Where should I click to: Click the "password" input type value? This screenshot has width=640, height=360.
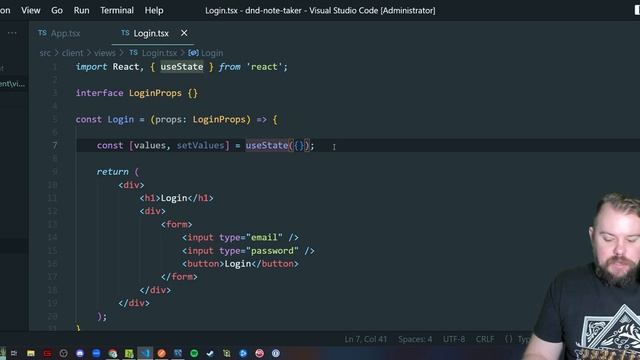coord(272,251)
